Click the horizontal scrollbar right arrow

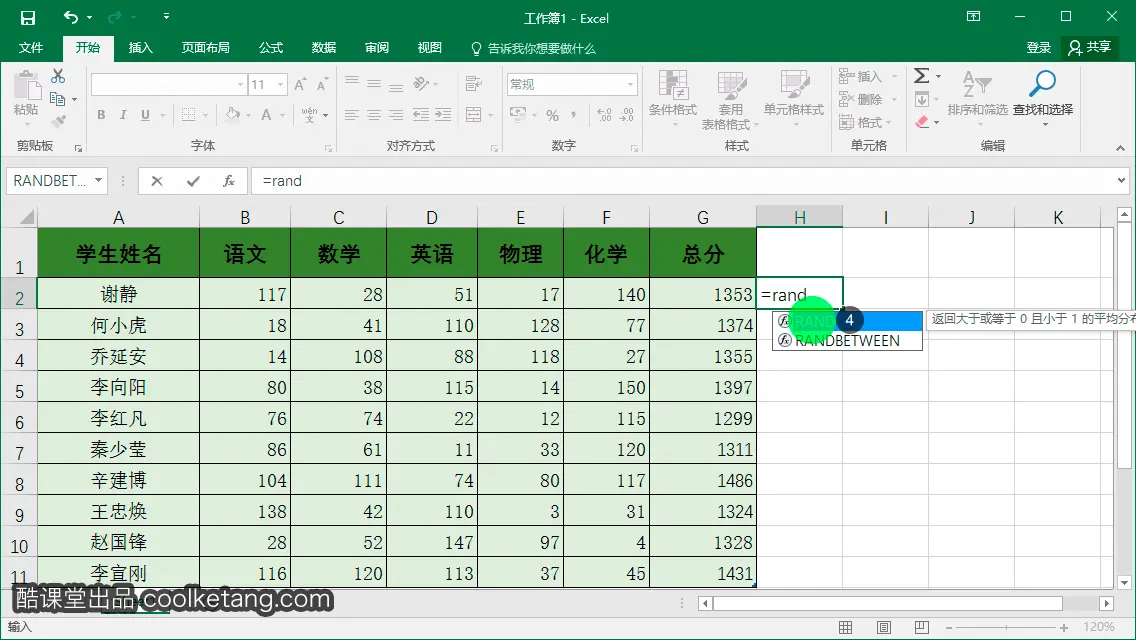coord(1106,603)
